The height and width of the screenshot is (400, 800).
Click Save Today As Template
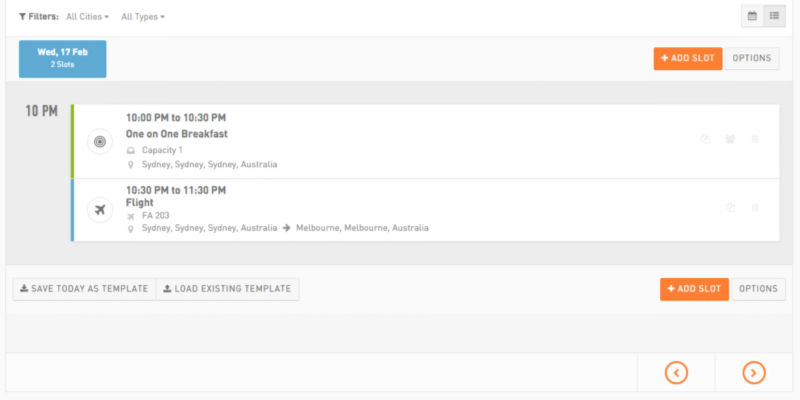point(84,289)
